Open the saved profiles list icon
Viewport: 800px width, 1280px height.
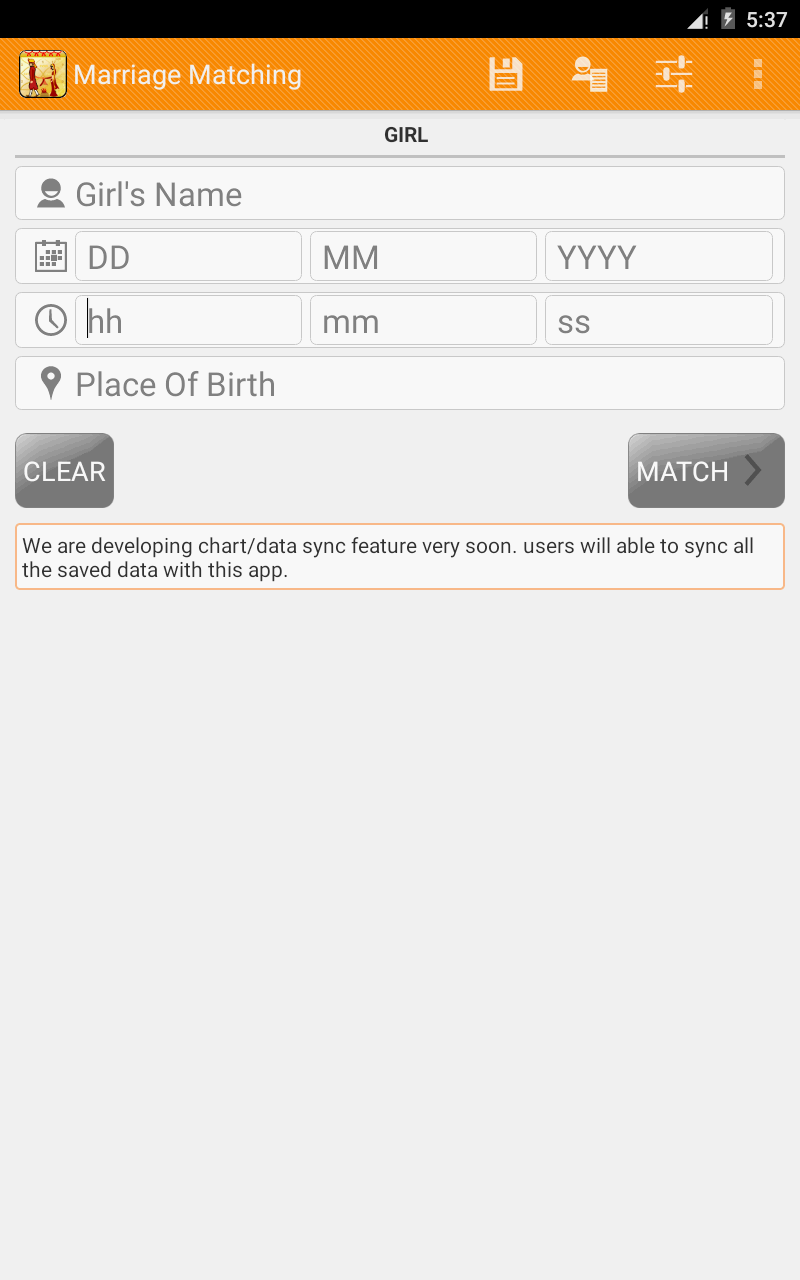pyautogui.click(x=590, y=75)
